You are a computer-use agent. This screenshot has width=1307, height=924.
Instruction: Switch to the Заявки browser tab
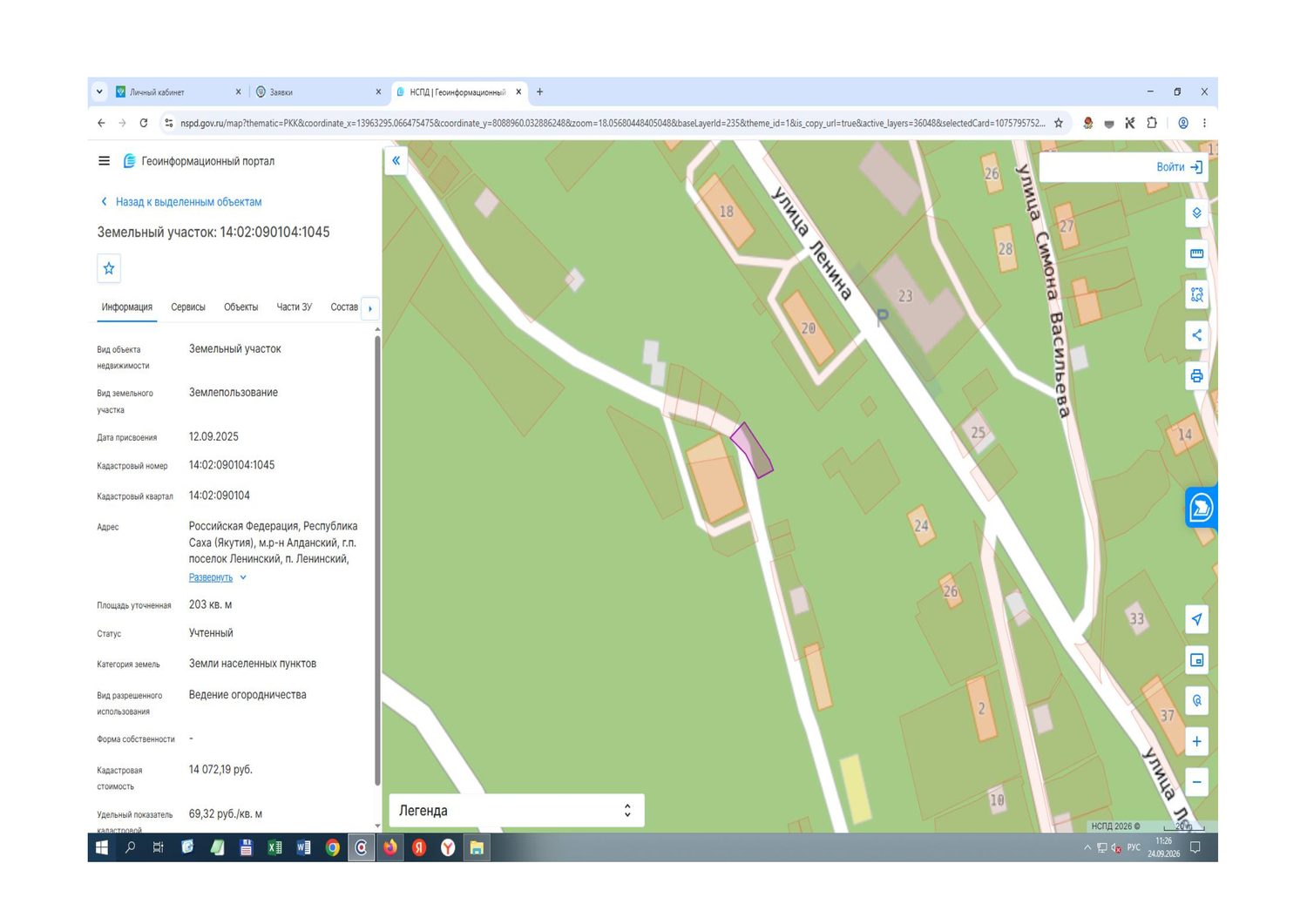(317, 91)
